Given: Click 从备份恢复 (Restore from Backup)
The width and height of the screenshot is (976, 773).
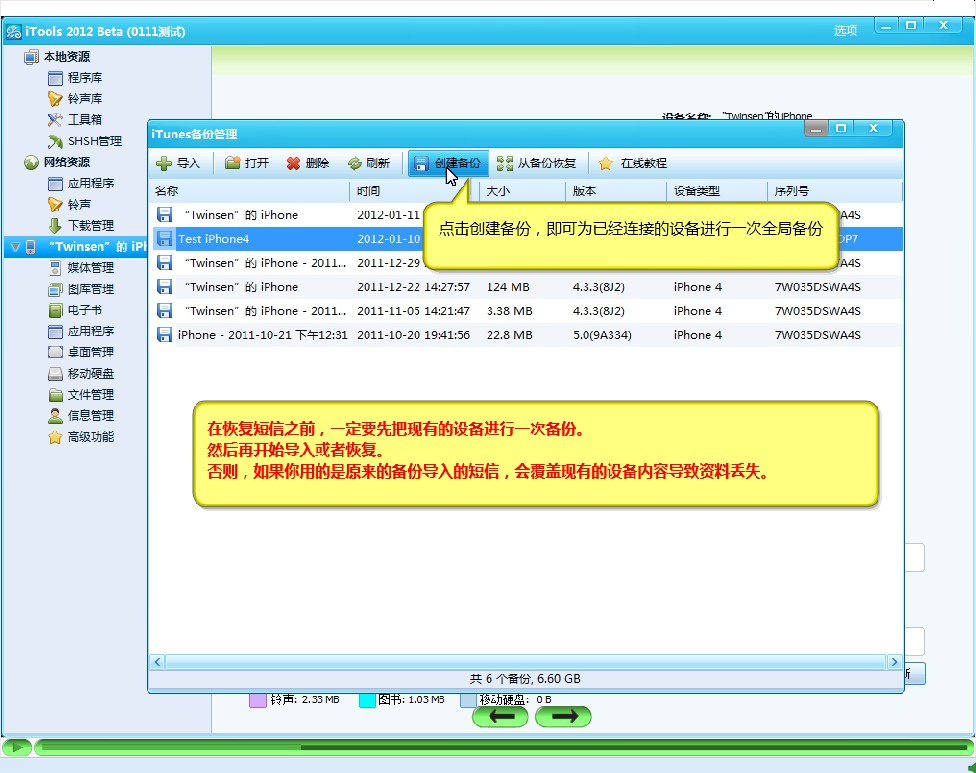Looking at the screenshot, I should 536,163.
